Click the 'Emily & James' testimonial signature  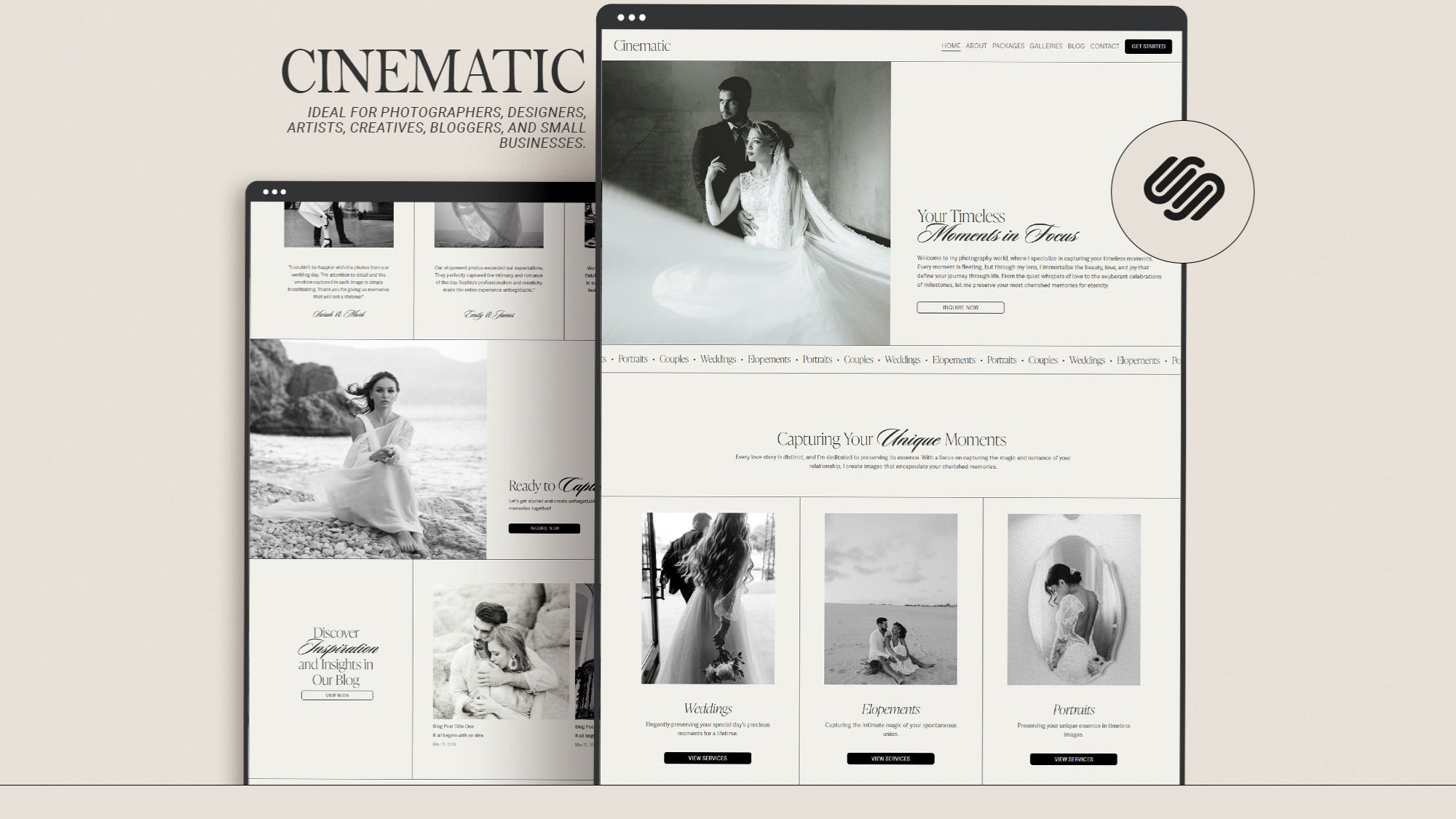click(x=489, y=315)
